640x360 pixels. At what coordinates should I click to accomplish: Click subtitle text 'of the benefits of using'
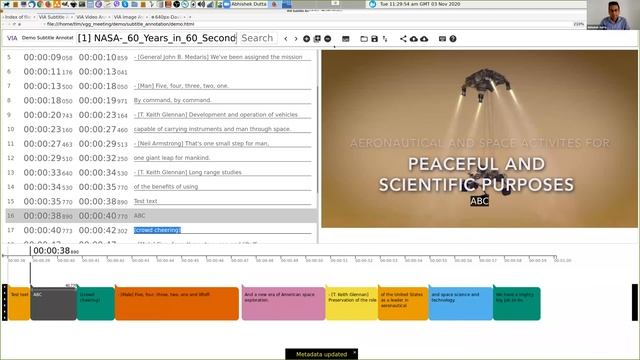click(166, 187)
